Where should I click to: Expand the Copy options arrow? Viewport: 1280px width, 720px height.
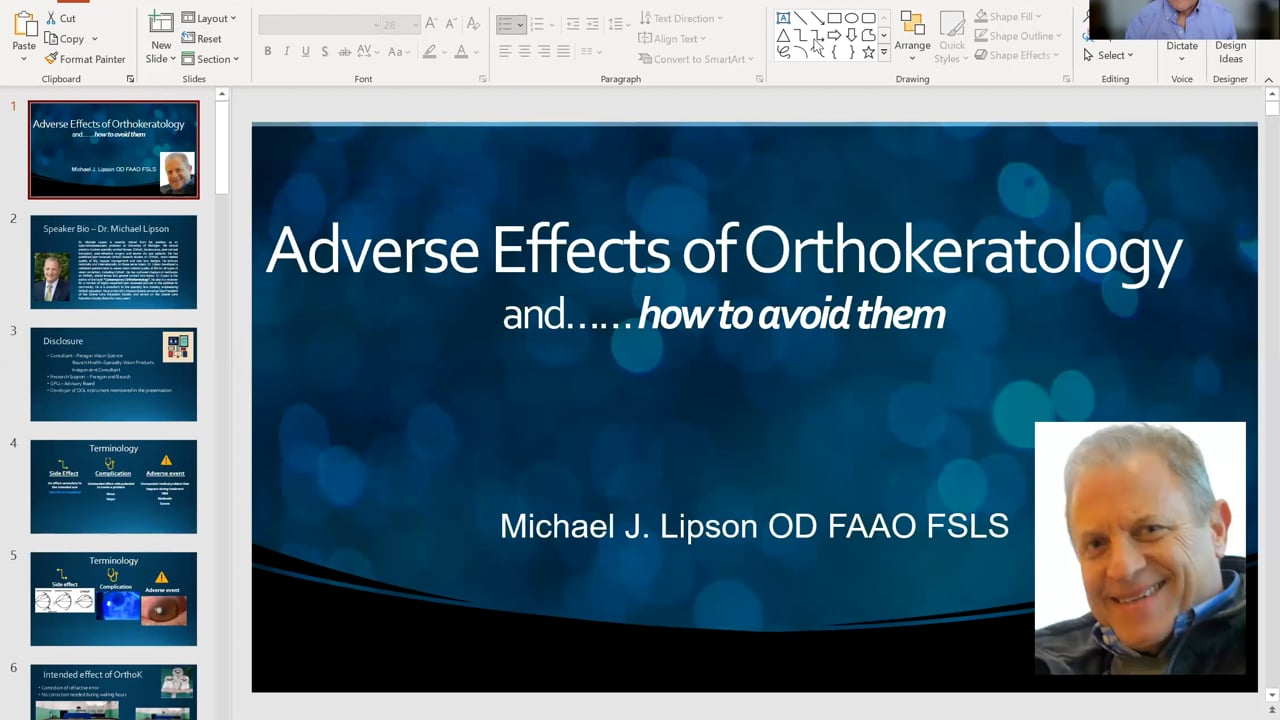tap(95, 39)
